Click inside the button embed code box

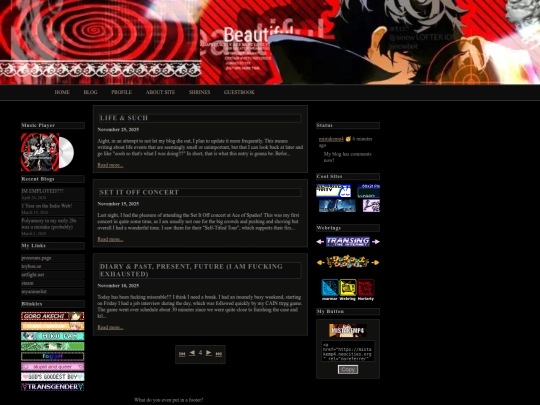pyautogui.click(x=348, y=351)
